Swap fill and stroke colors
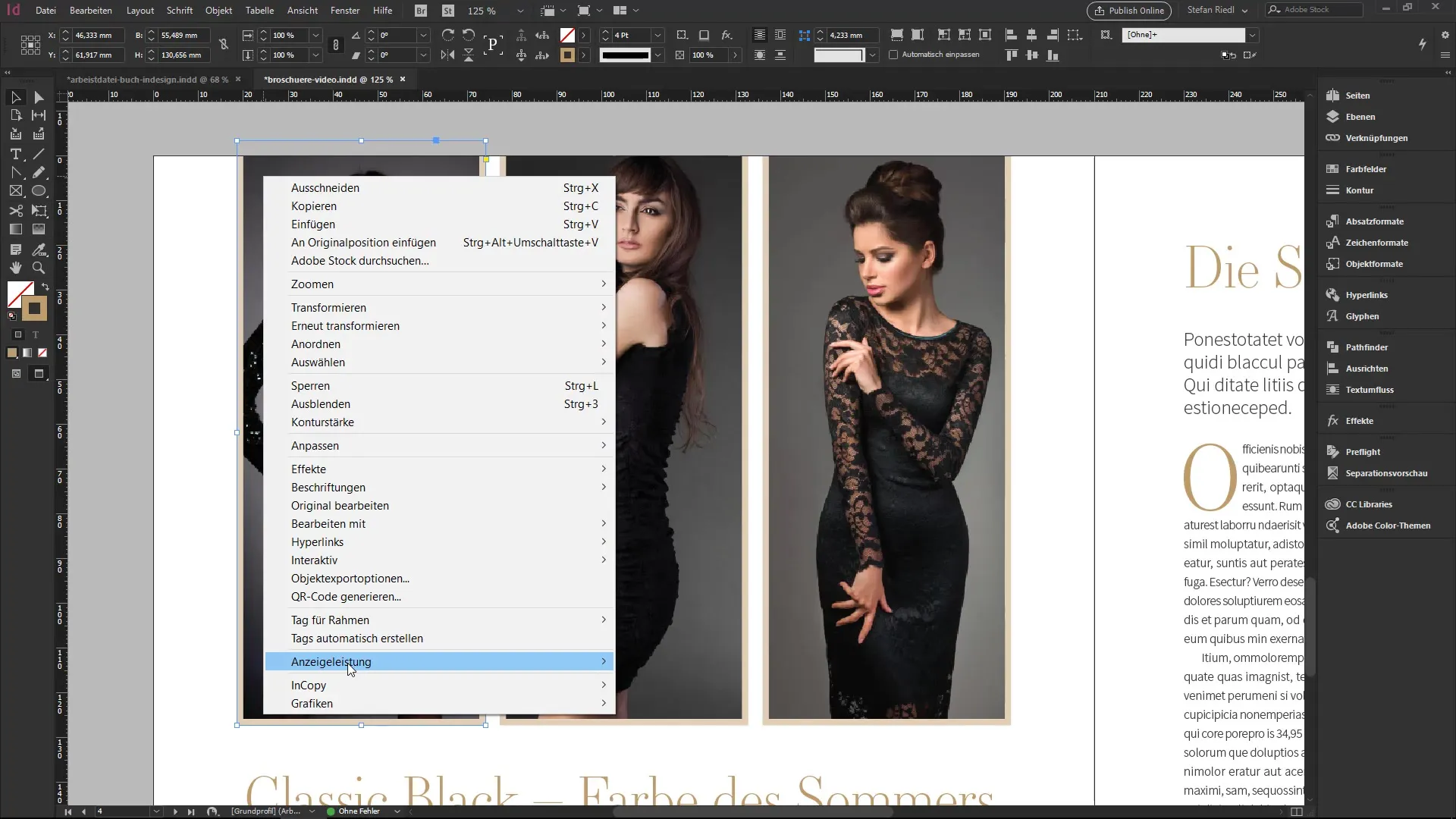This screenshot has height=819, width=1456. pos(45,287)
